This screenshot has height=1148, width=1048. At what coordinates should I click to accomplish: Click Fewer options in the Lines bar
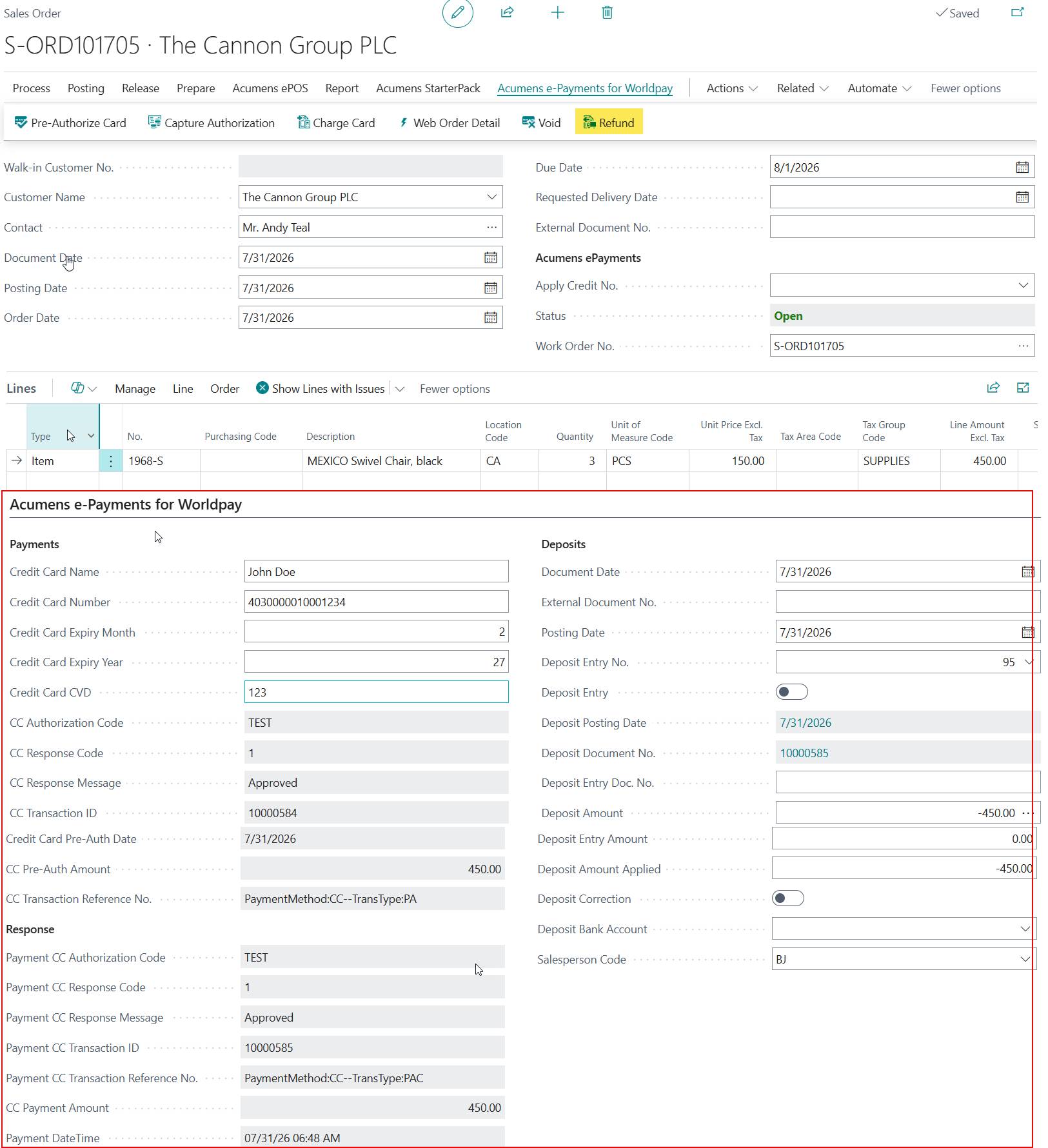(x=455, y=389)
